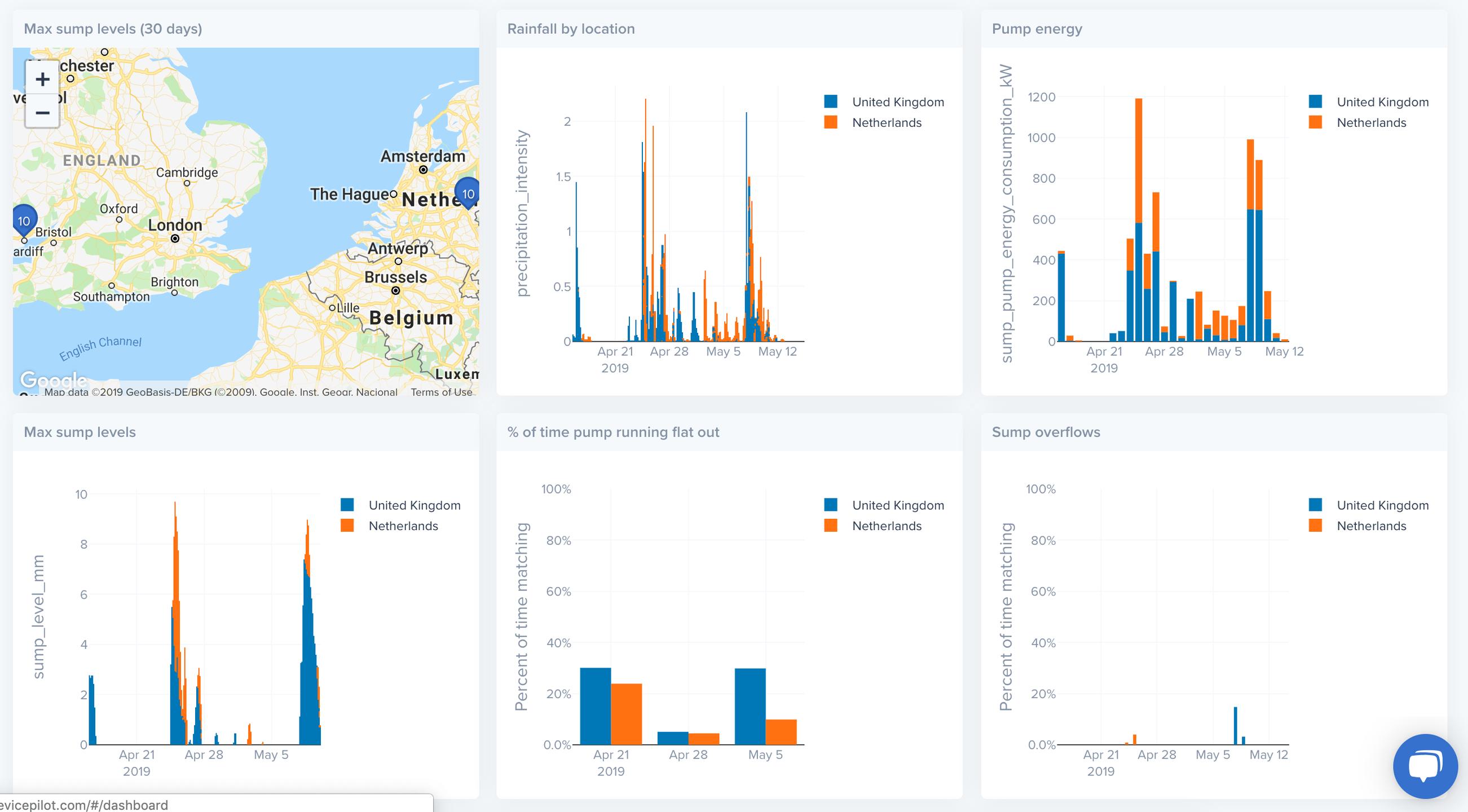Click the Max sump levels (30 days) title

tap(113, 29)
